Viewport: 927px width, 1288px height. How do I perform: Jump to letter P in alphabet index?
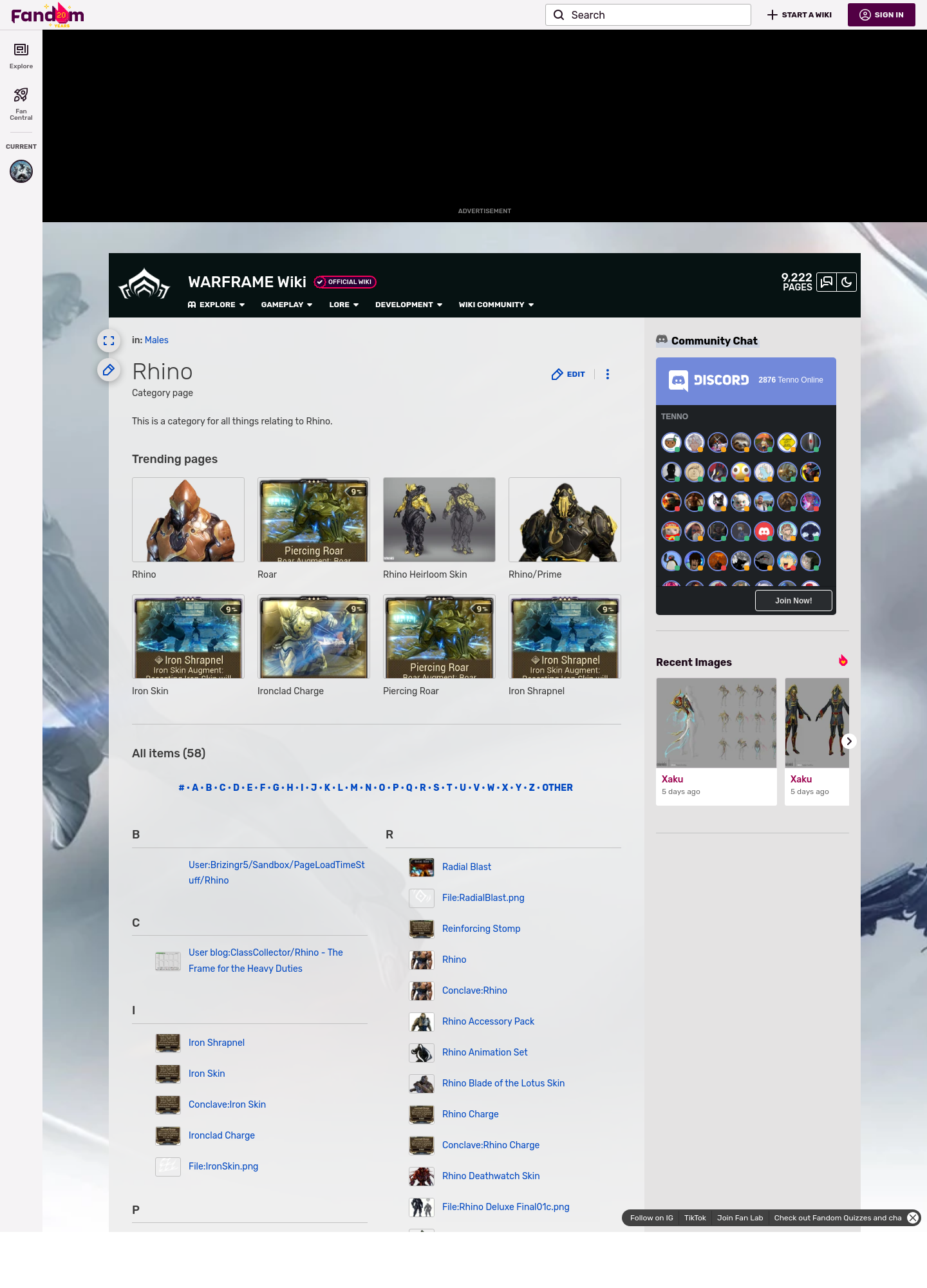point(395,788)
